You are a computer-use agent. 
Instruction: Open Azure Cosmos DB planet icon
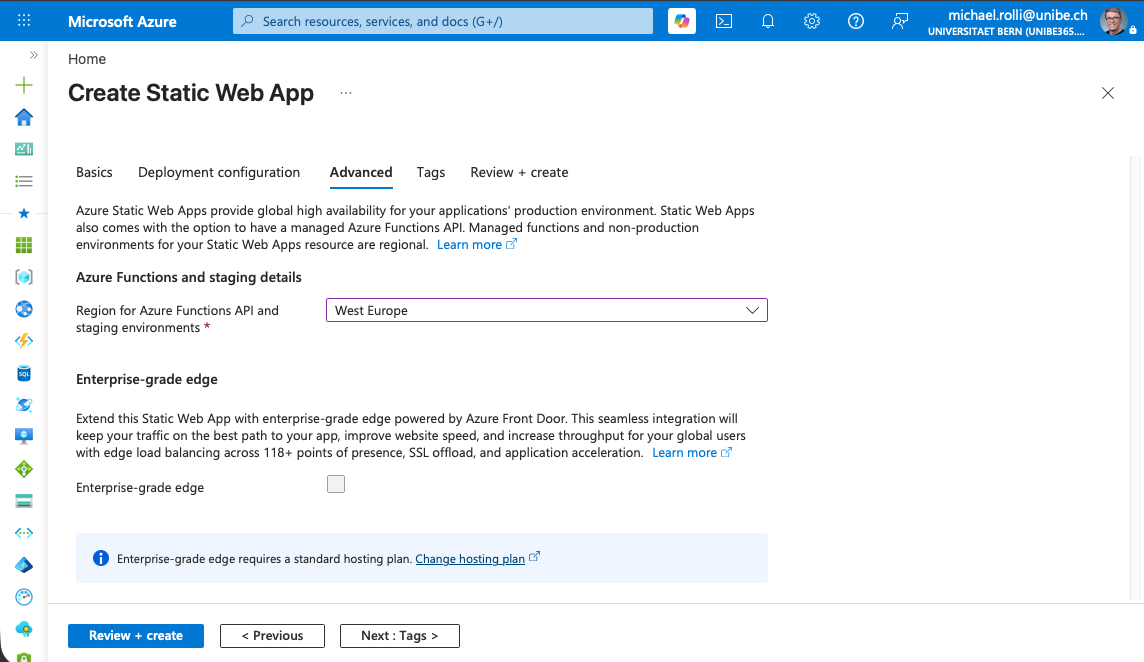click(24, 405)
